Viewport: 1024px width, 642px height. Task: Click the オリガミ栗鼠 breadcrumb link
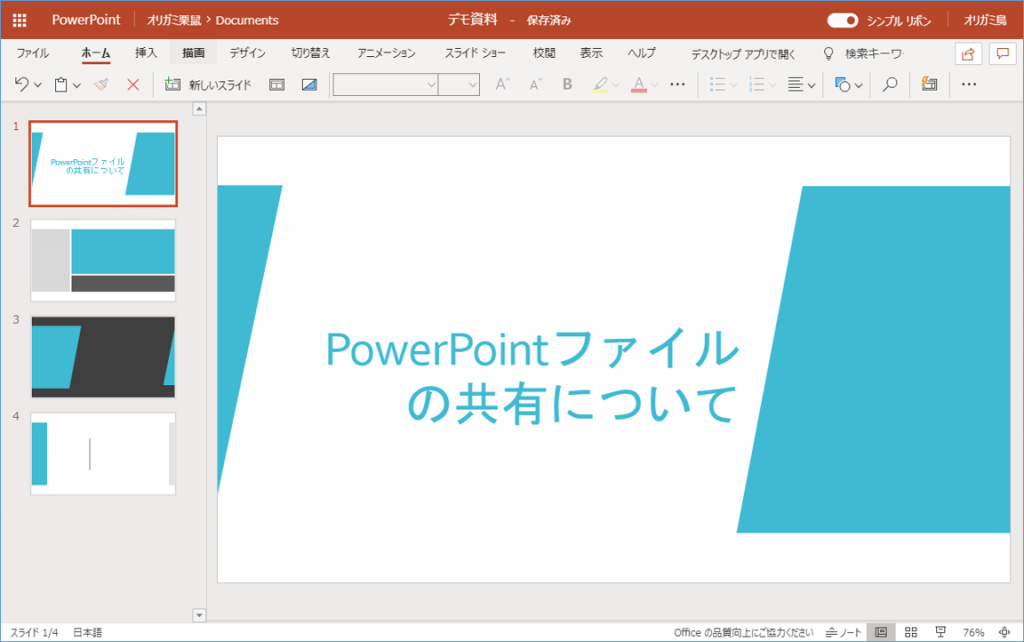[x=174, y=20]
